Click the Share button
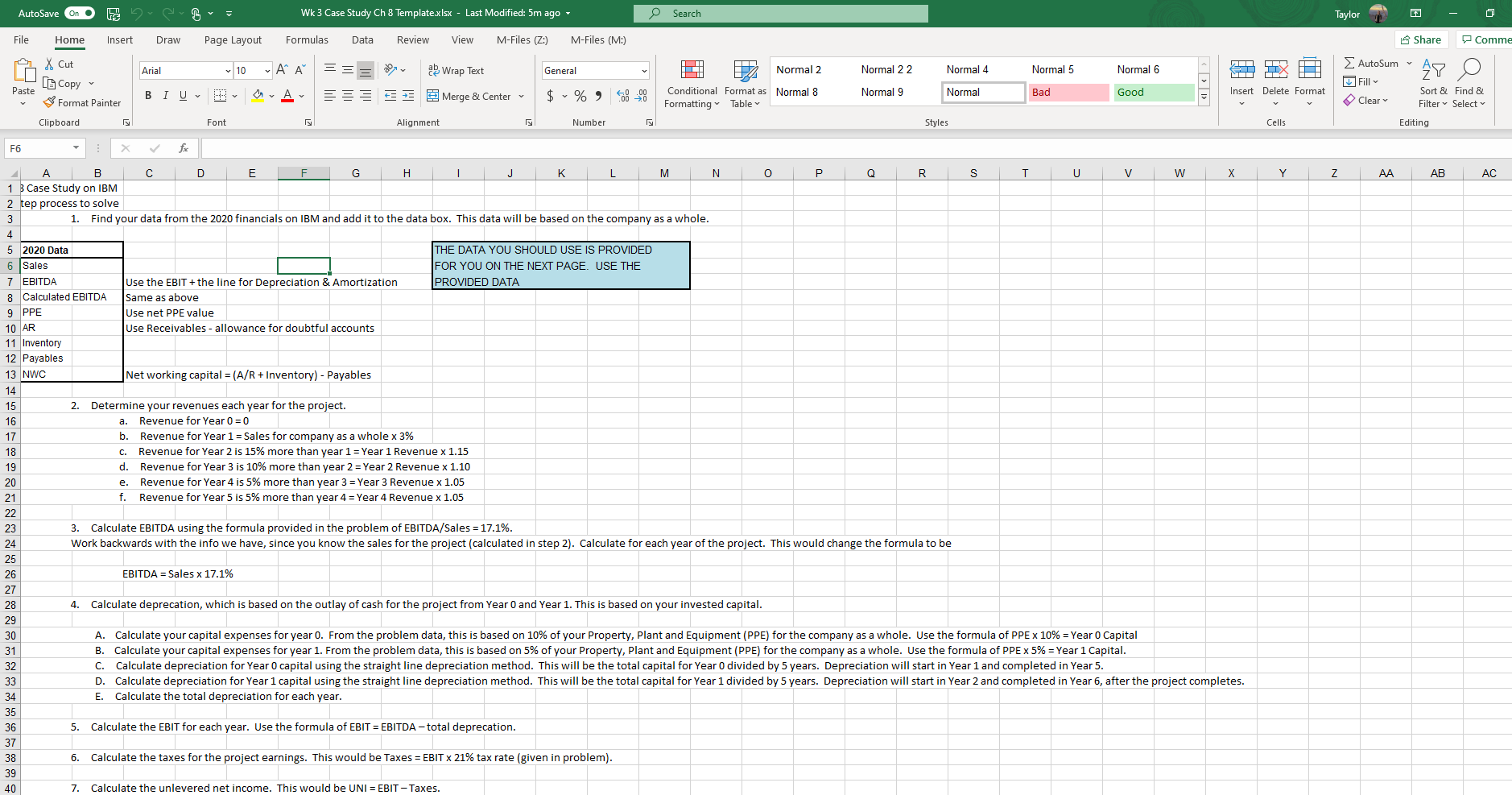The height and width of the screenshot is (795, 1512). (x=1421, y=39)
